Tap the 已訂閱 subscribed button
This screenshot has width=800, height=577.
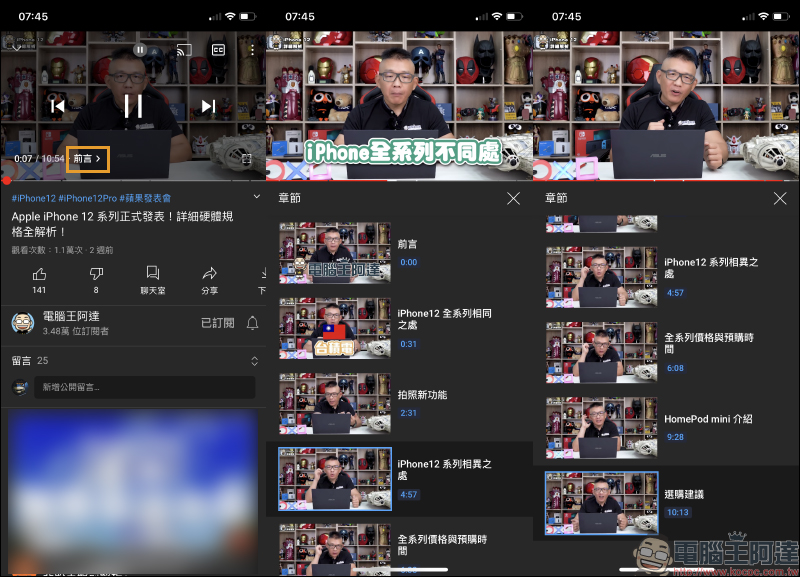point(217,323)
